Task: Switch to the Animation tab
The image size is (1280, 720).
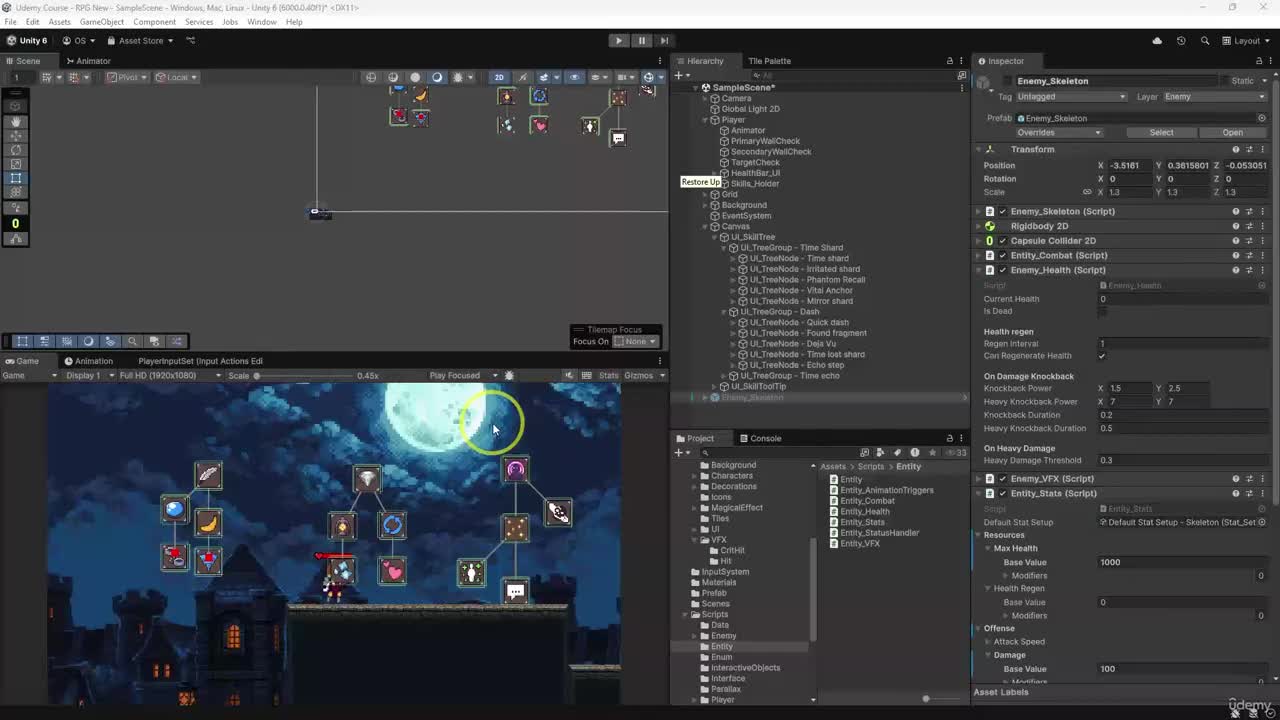Action: coord(88,361)
